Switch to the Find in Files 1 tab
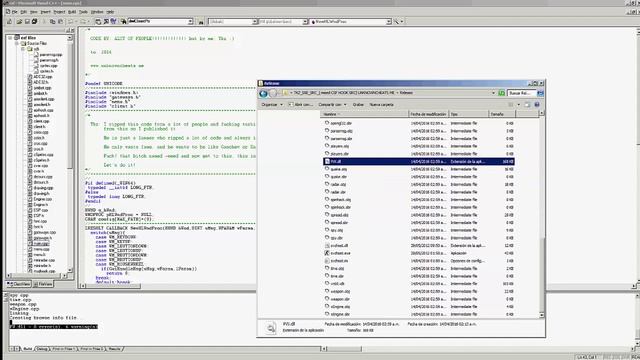 click(x=63, y=349)
